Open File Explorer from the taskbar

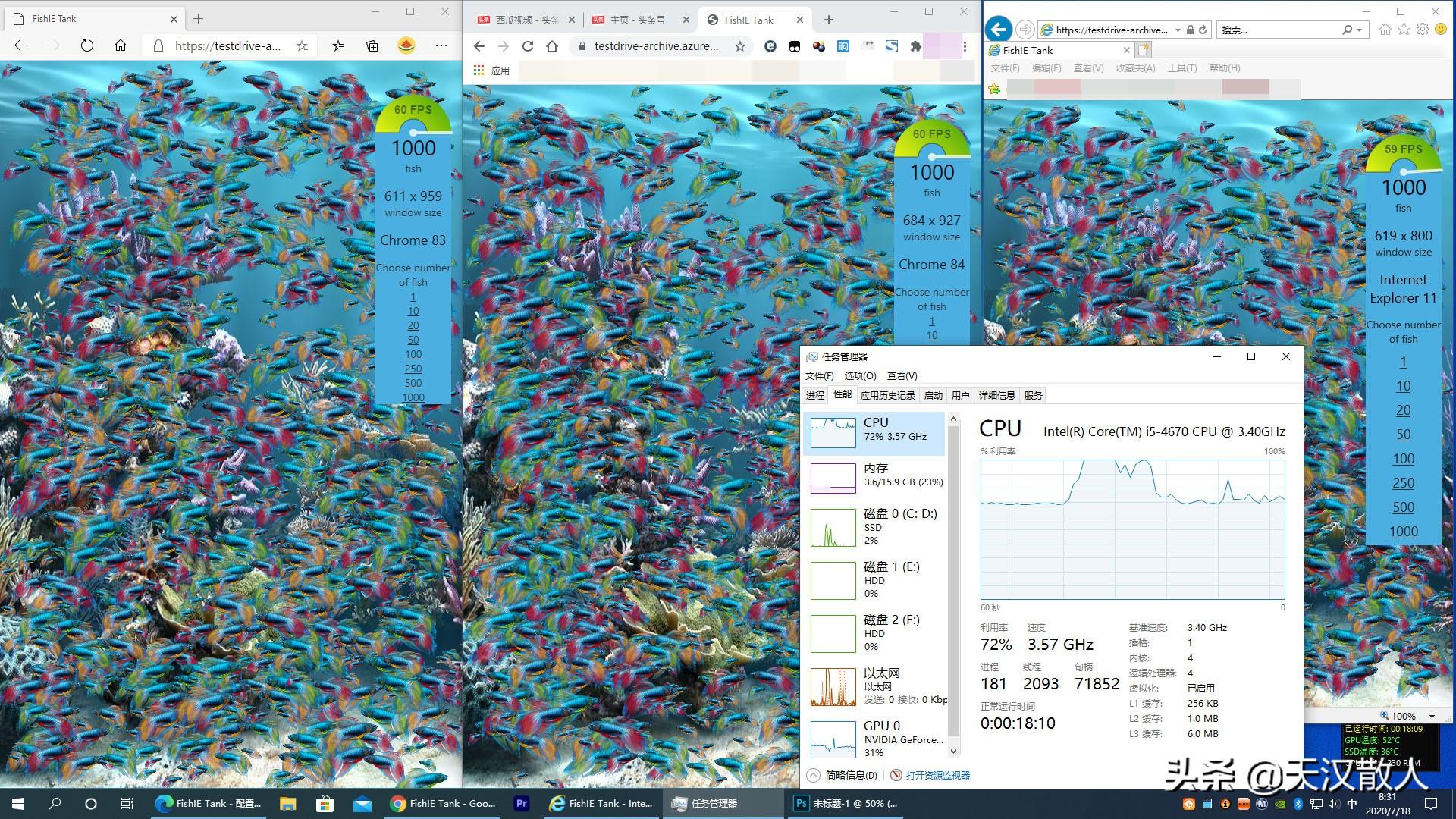287,803
